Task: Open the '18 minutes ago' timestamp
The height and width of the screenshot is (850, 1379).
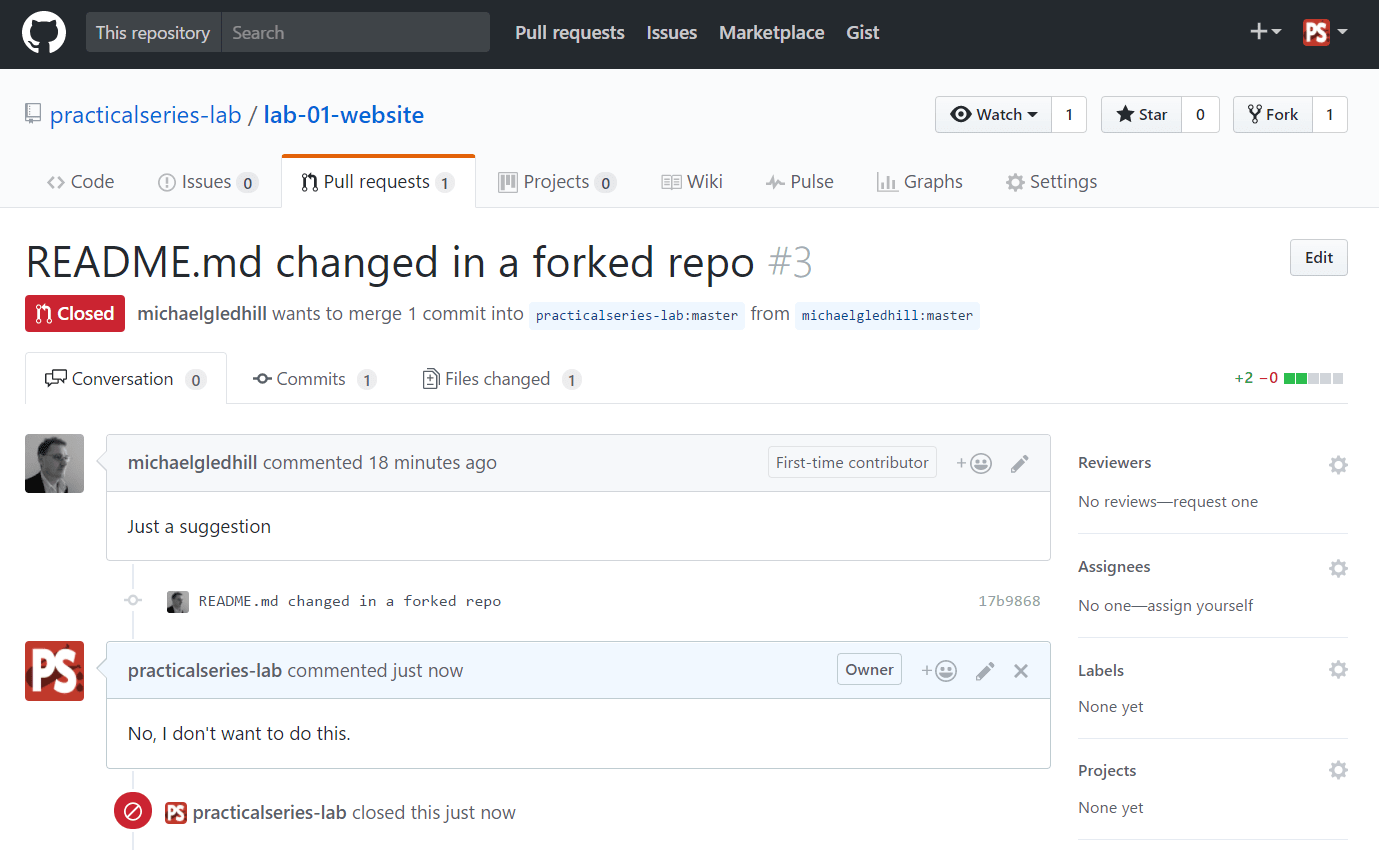Action: click(x=432, y=463)
